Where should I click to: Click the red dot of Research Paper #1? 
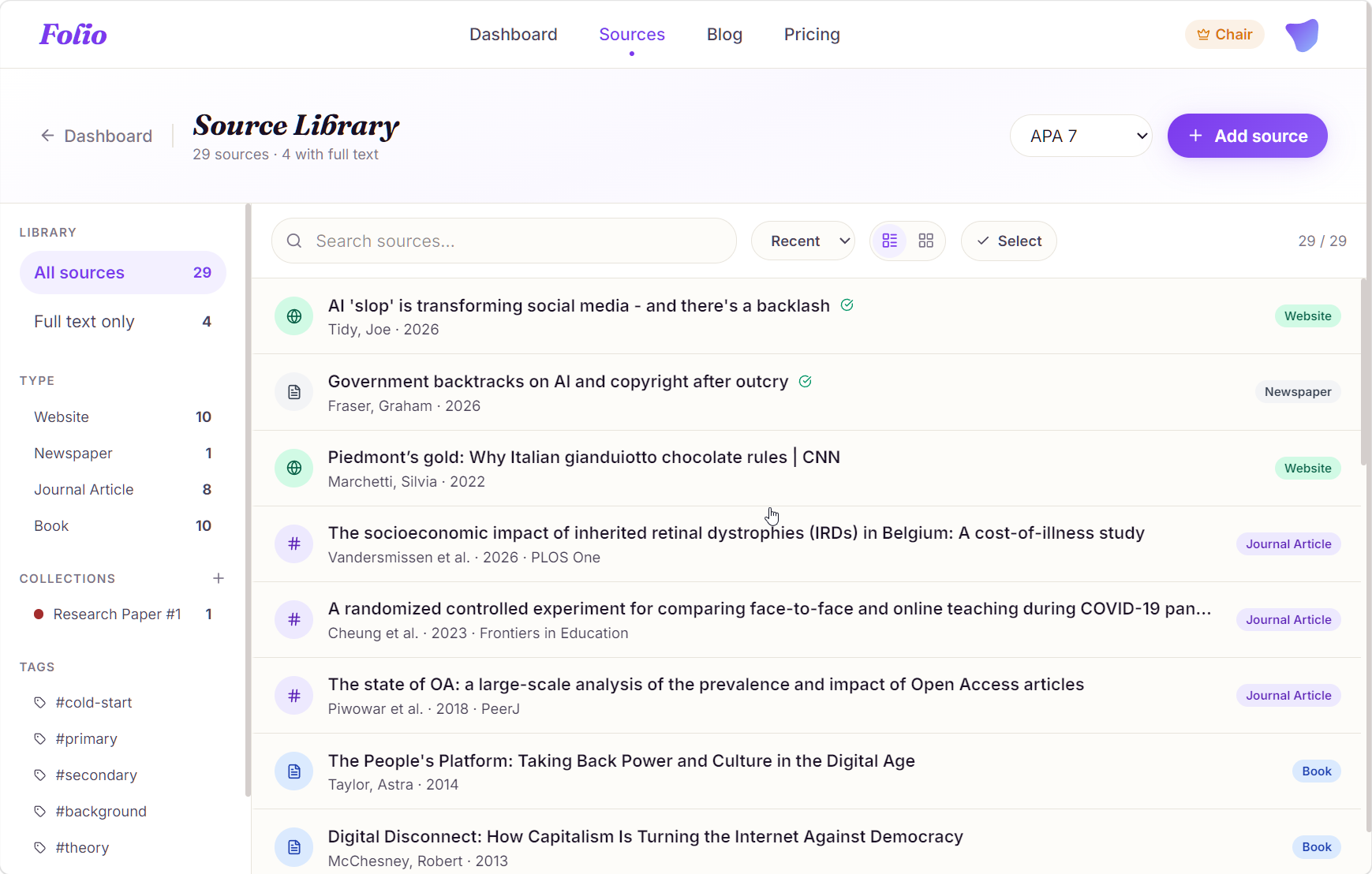(39, 614)
